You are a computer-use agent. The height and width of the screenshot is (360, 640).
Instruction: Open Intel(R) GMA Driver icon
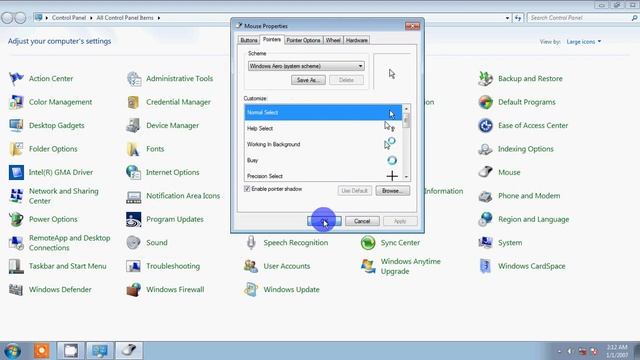tap(16, 172)
